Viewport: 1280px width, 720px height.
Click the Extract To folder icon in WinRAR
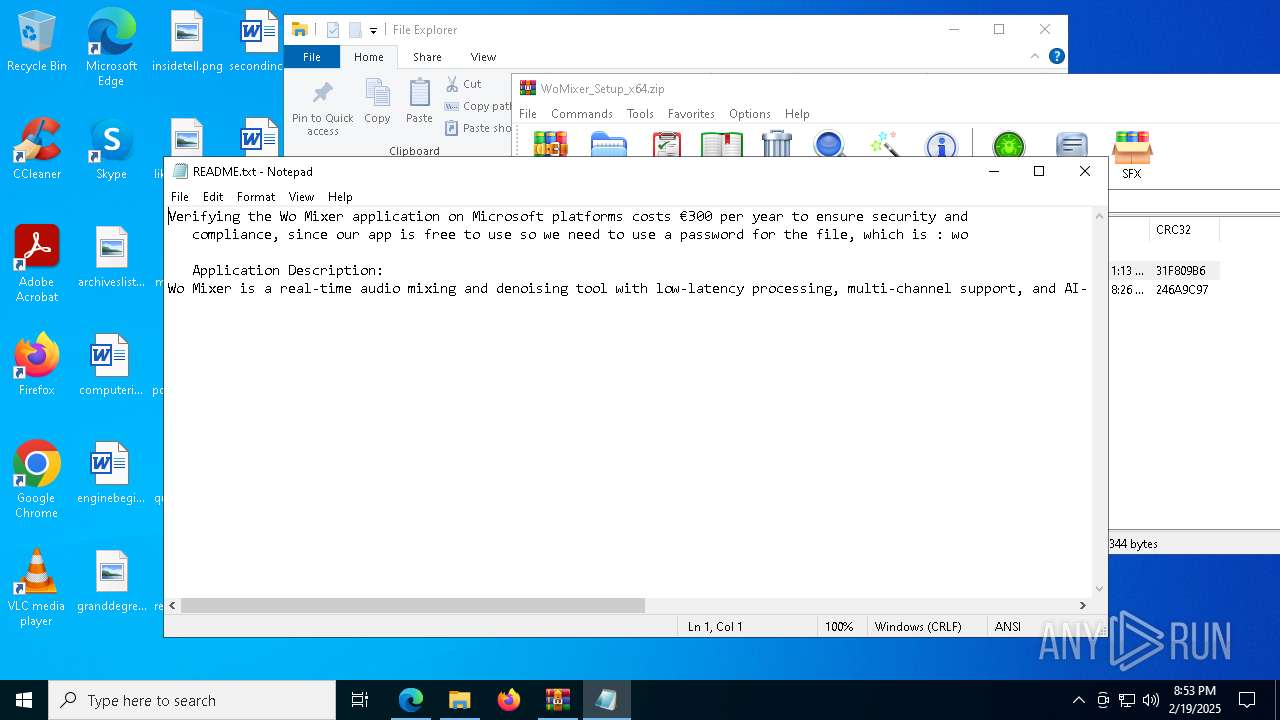pos(609,144)
